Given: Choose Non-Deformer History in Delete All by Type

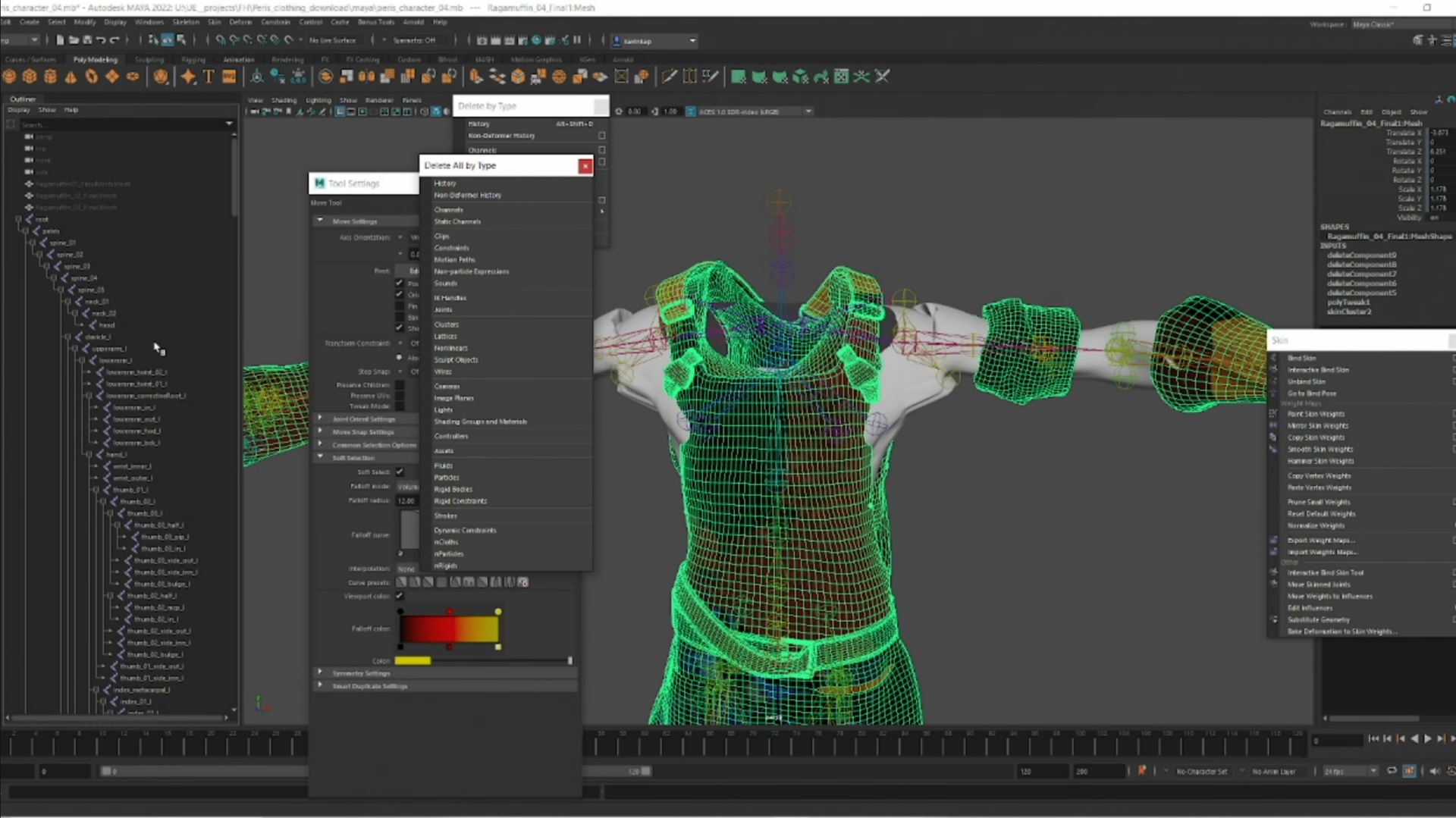Looking at the screenshot, I should 468,195.
